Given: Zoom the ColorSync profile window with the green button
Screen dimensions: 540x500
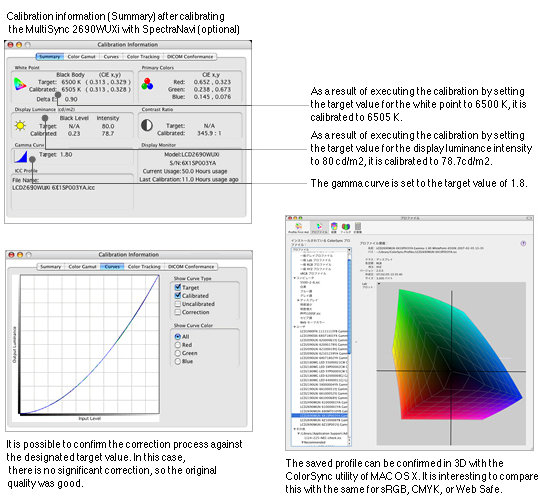Looking at the screenshot, I should coord(300,218).
